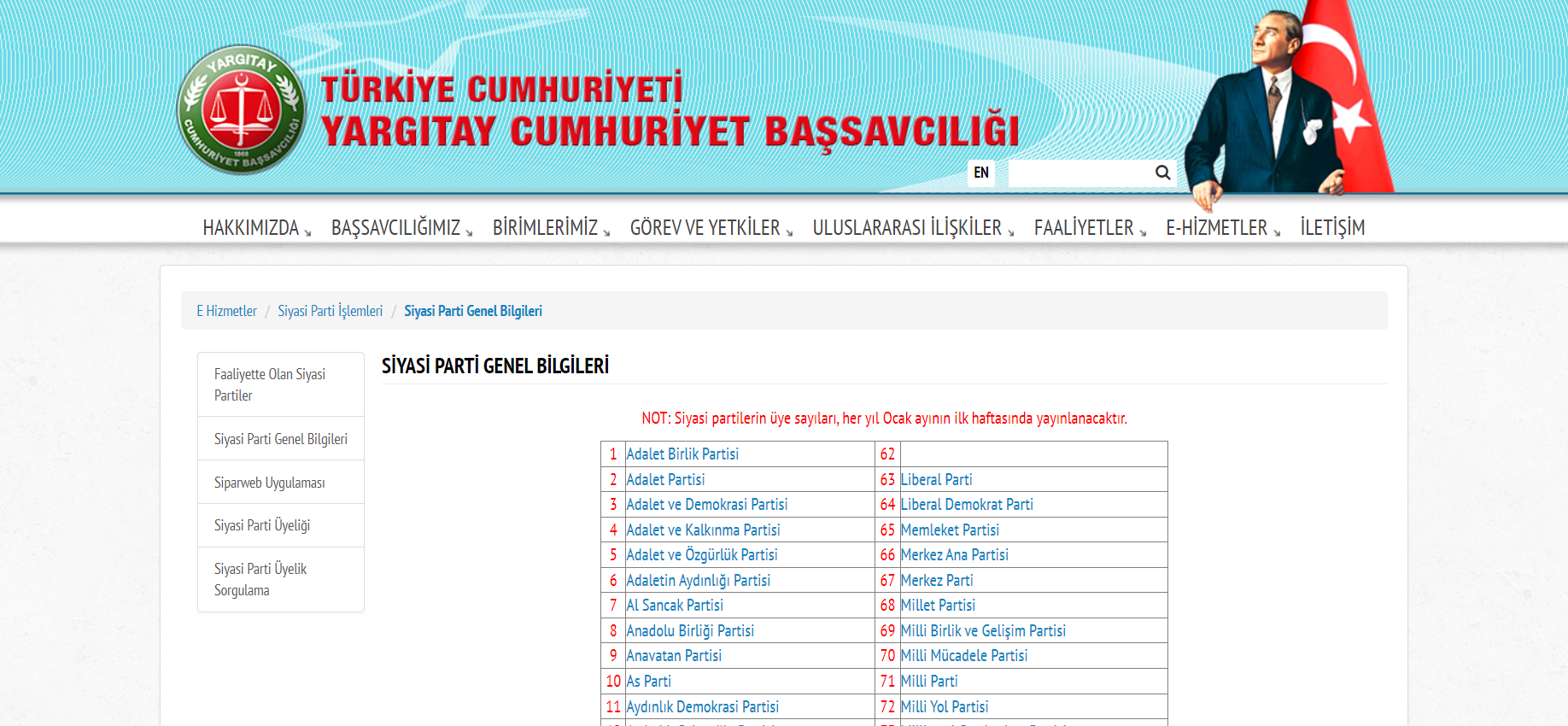Switch language with EN button

[981, 173]
